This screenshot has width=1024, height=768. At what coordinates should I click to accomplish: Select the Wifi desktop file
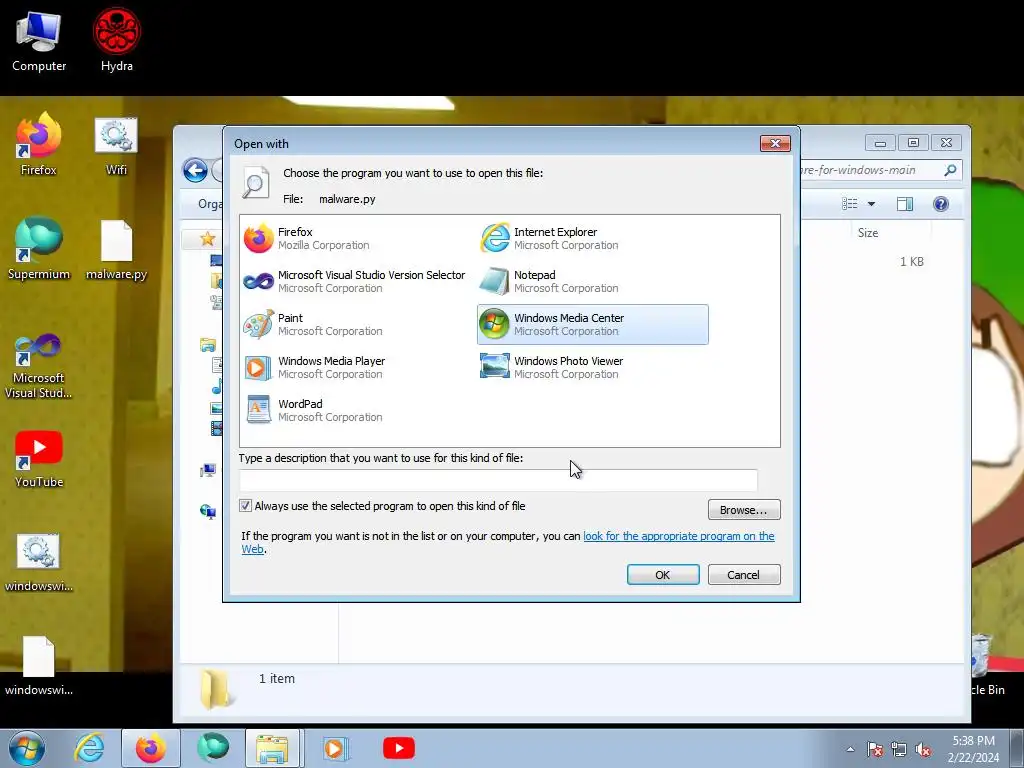point(116,146)
